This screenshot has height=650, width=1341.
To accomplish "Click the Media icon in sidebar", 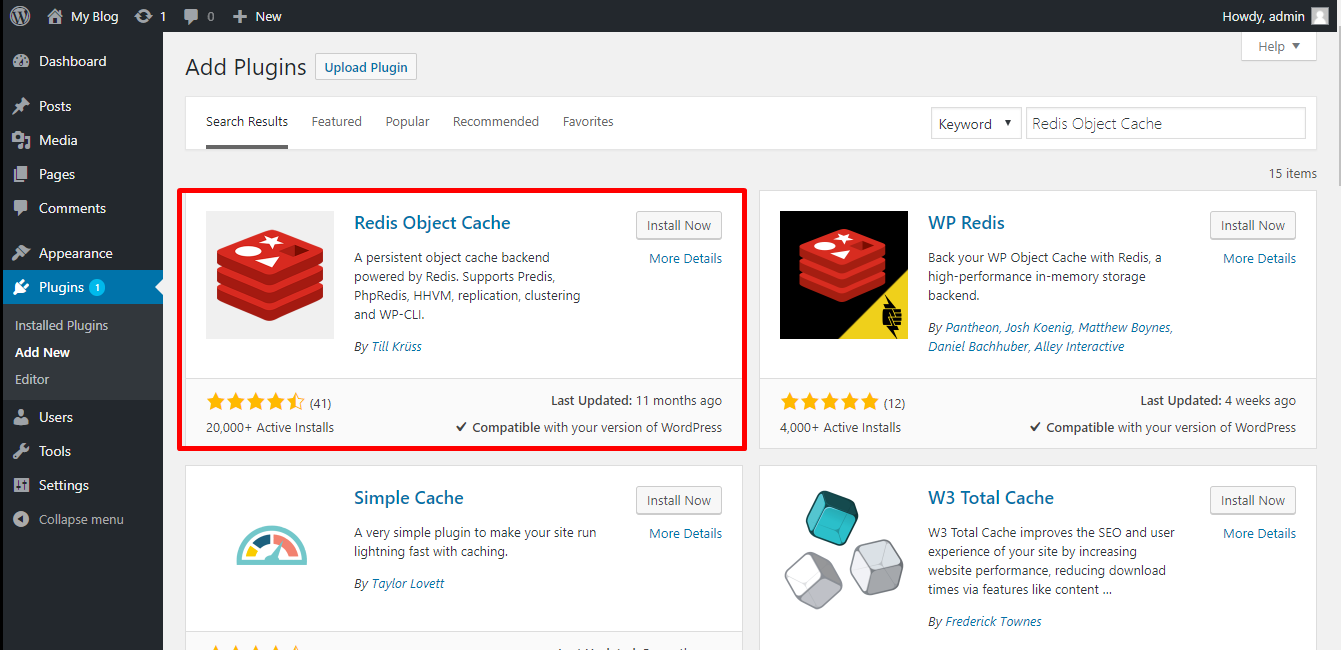I will pos(21,140).
